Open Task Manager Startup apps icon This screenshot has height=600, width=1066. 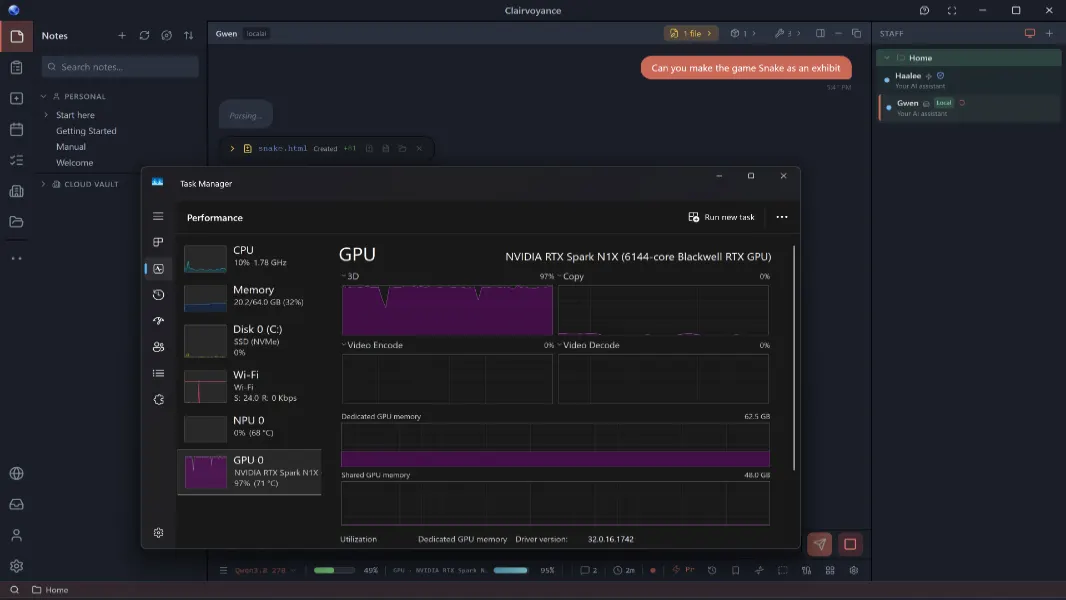tap(158, 321)
